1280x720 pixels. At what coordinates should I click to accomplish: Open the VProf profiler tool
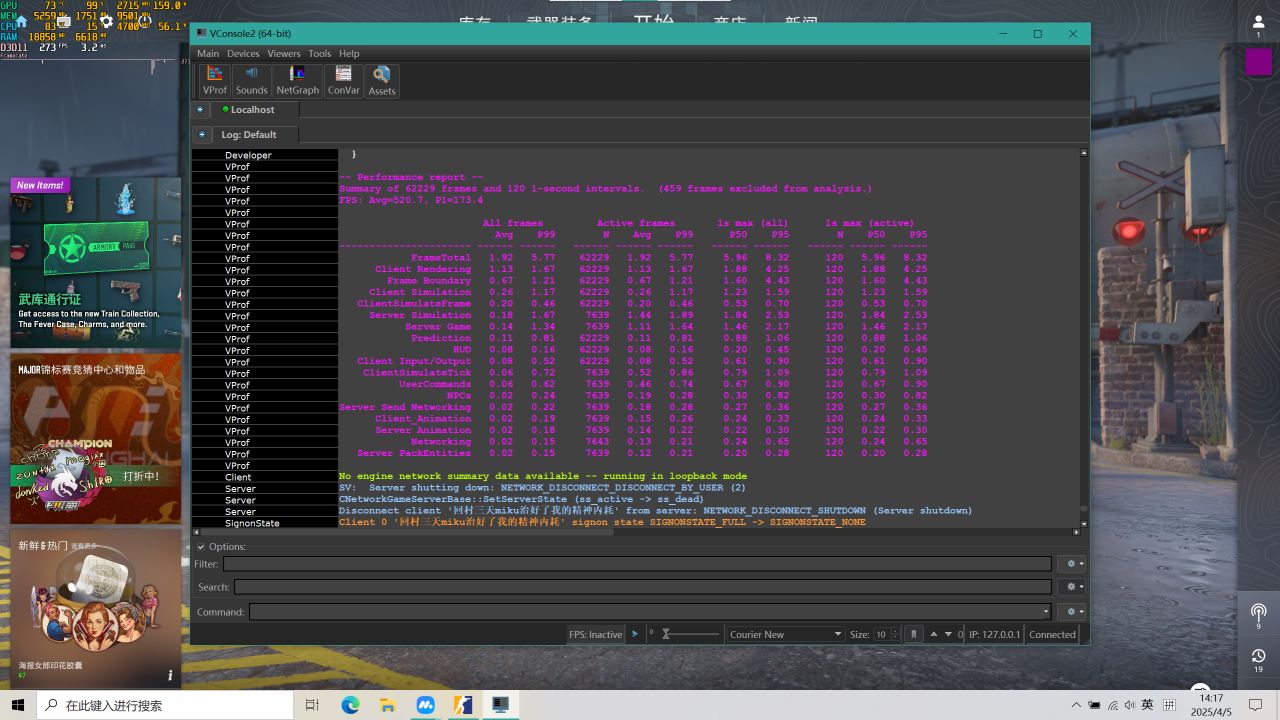click(215, 80)
